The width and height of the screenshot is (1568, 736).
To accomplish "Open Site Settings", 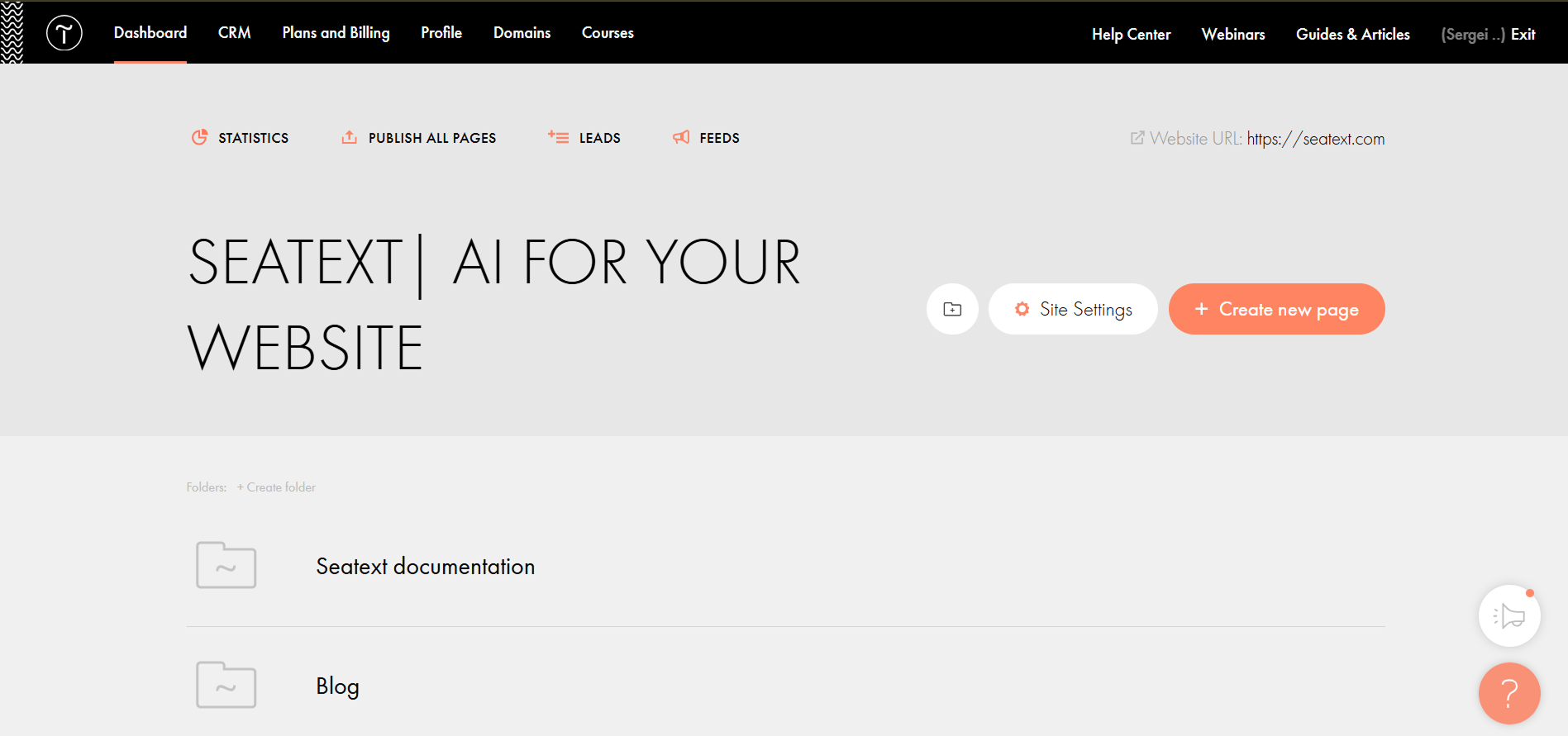I will coord(1073,309).
